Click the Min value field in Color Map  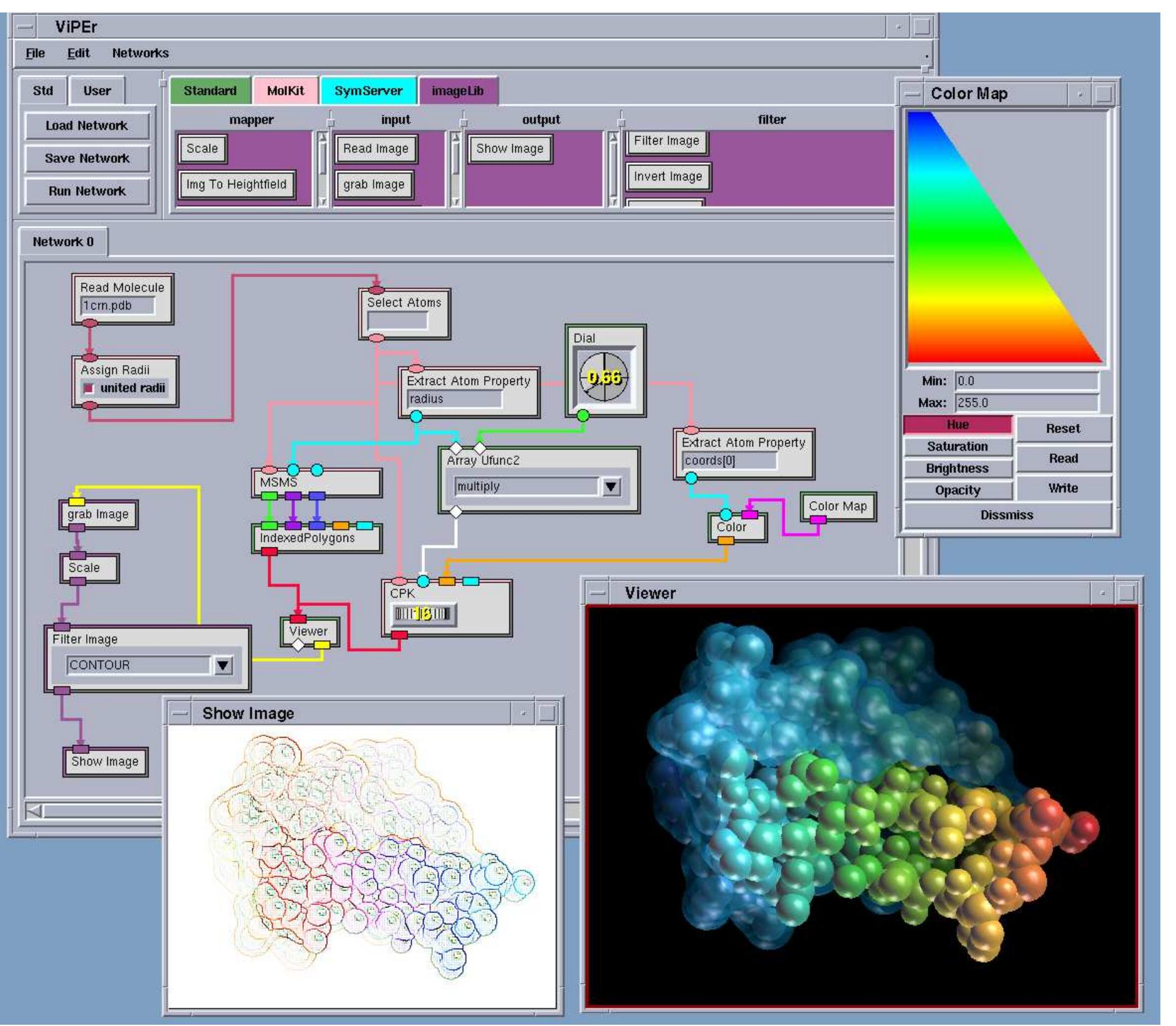pyautogui.click(x=1026, y=381)
